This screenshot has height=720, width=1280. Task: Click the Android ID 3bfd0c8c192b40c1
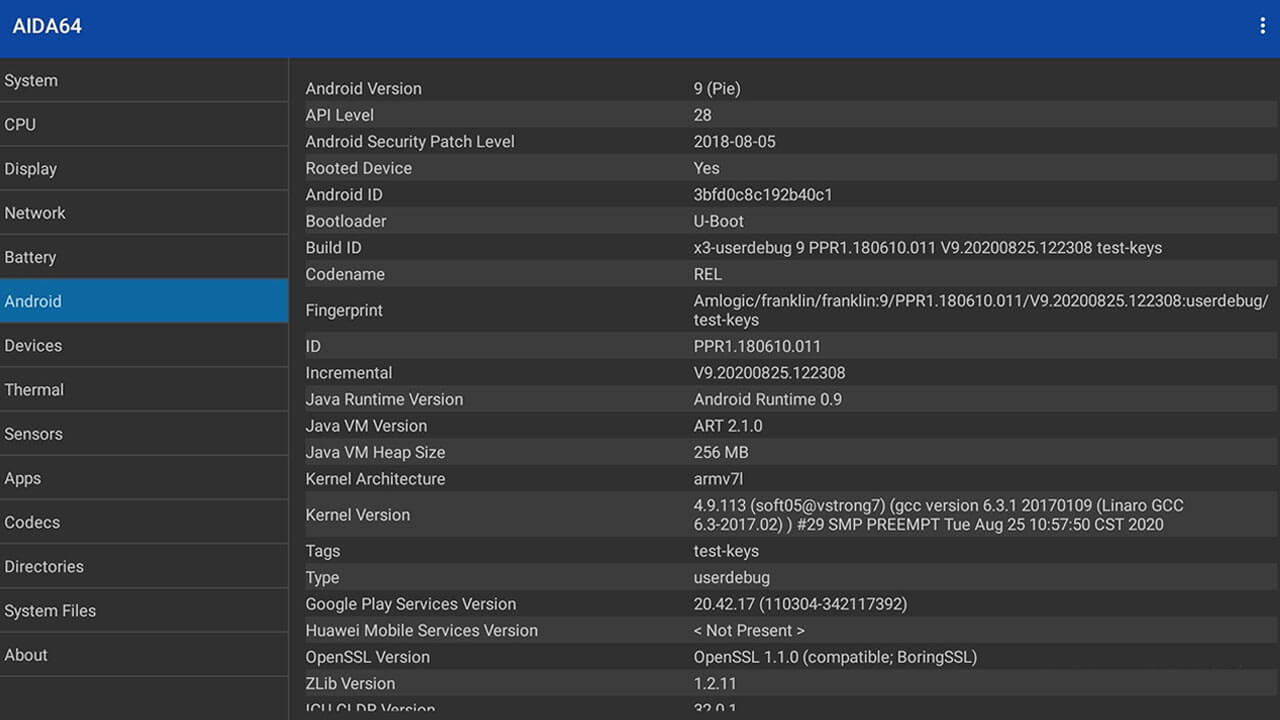[763, 194]
